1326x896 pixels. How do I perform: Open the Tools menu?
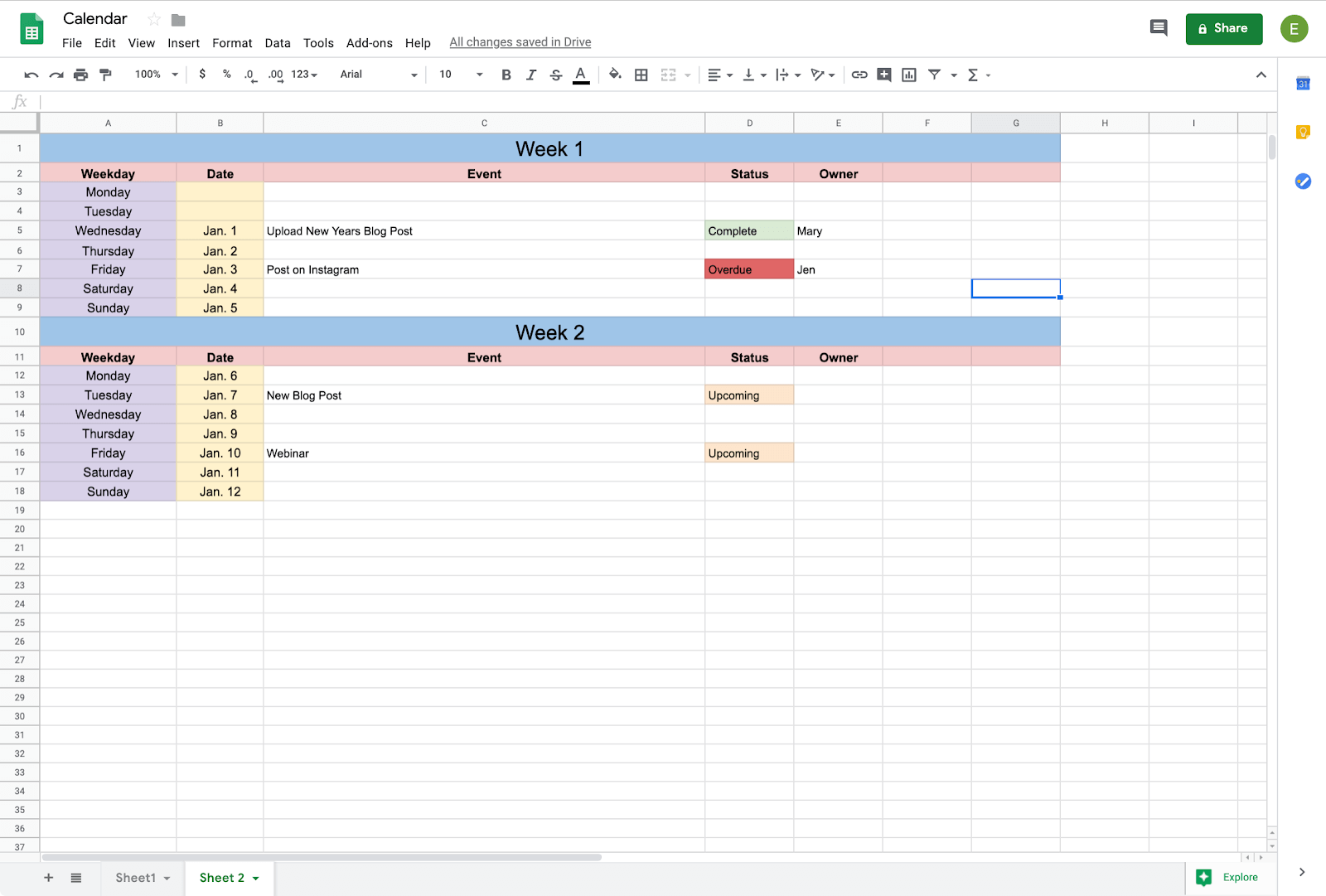pyautogui.click(x=318, y=43)
